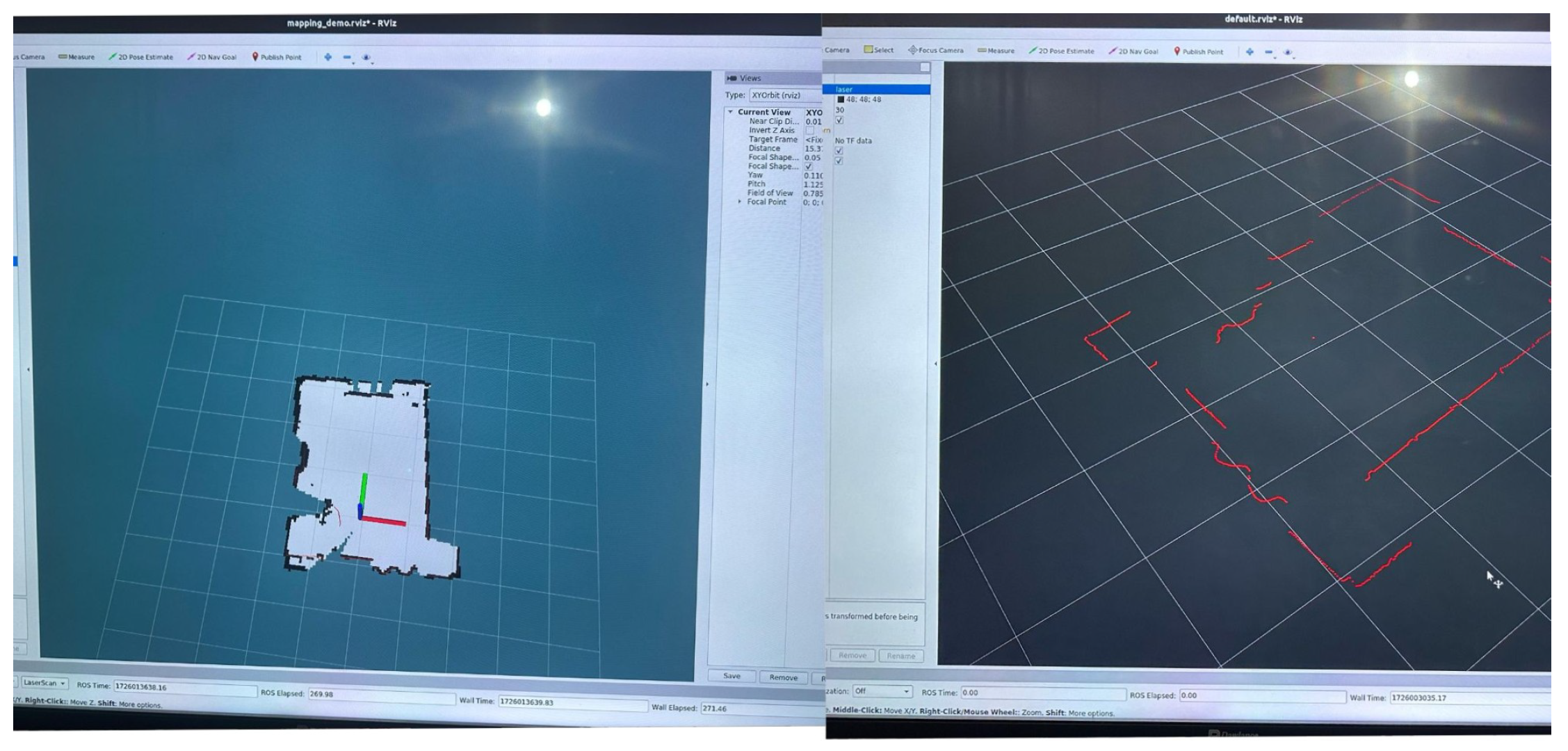1568x751 pixels.
Task: Click the Rename button in Displays panel
Action: click(x=900, y=656)
